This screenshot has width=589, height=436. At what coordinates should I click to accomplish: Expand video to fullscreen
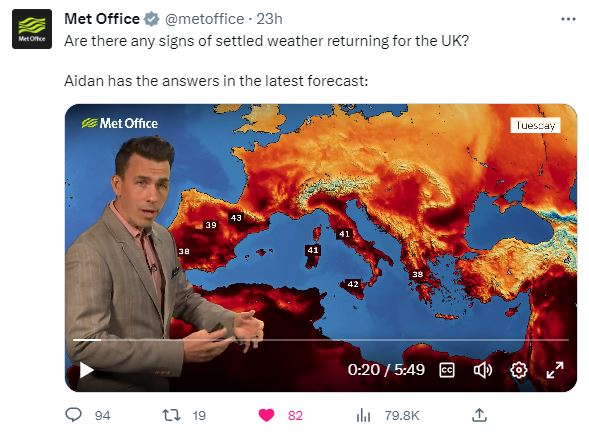[555, 370]
